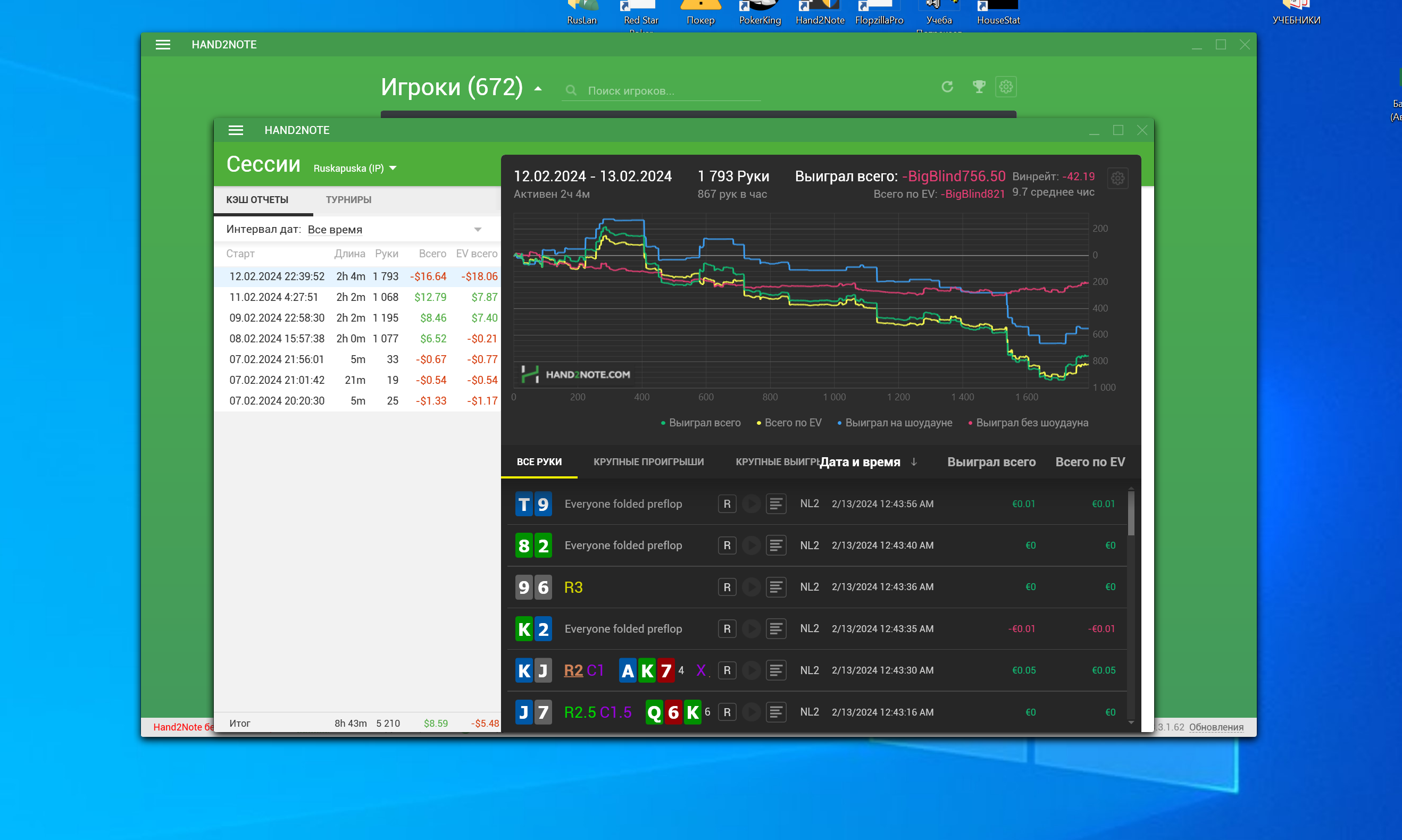Sort sessions by 'Старт' column

(240, 254)
